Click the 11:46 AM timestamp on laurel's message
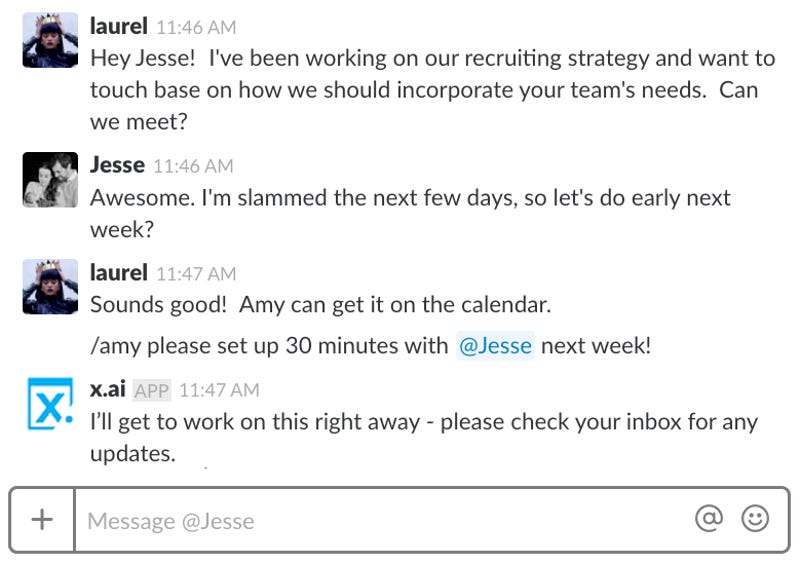Image resolution: width=800 pixels, height=563 pixels. 196,28
